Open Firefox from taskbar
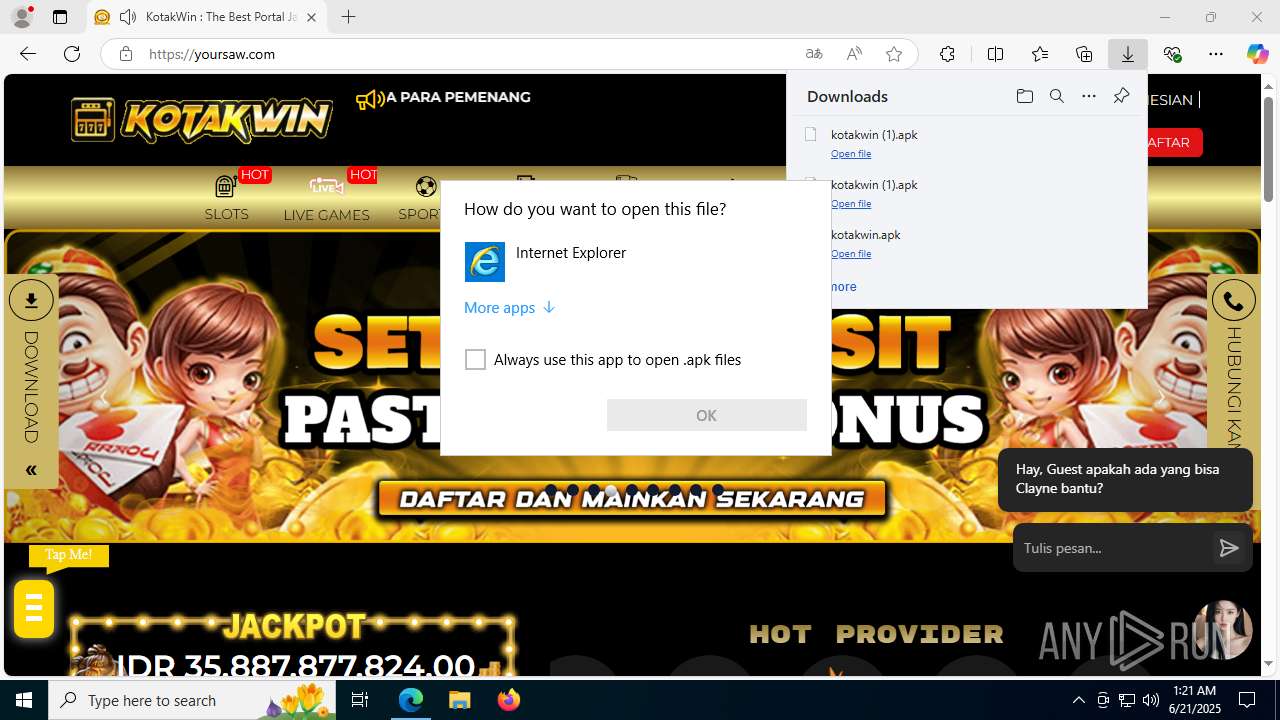 508,700
